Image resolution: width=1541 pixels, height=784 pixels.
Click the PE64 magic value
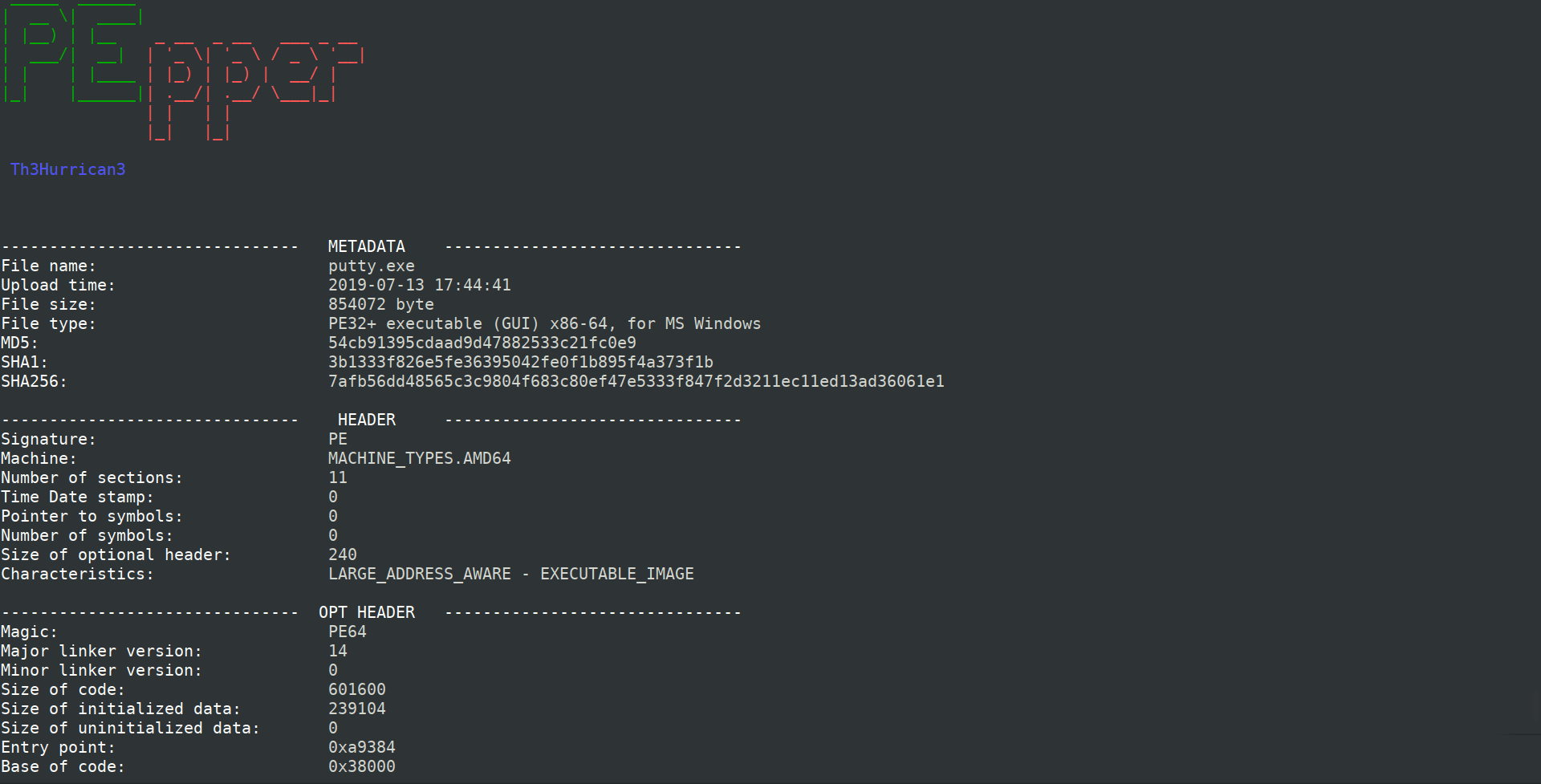pos(348,632)
